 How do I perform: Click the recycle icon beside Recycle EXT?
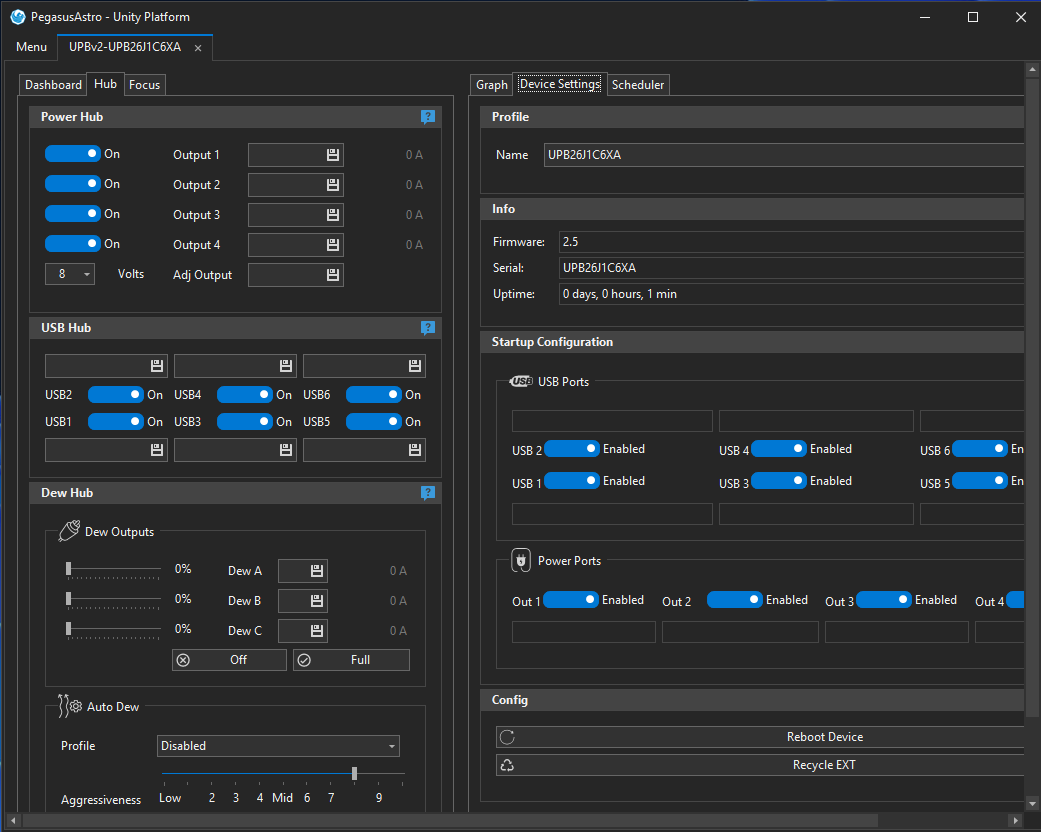coord(506,764)
